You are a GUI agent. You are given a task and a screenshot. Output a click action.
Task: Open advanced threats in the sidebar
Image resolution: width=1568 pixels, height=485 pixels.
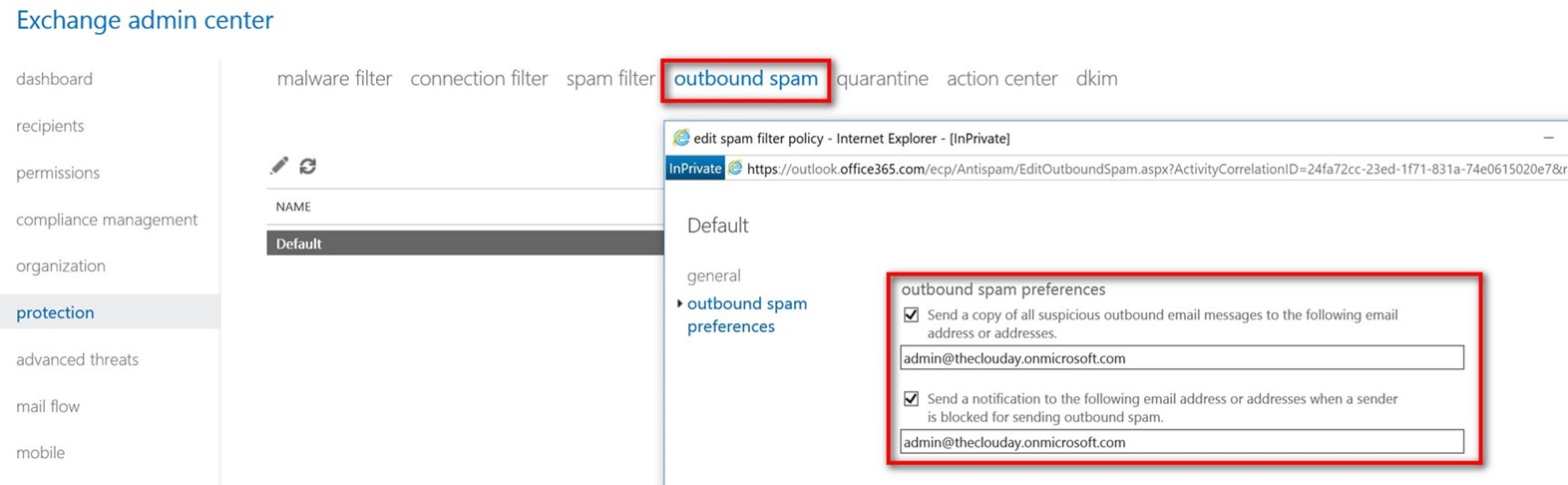coord(77,359)
